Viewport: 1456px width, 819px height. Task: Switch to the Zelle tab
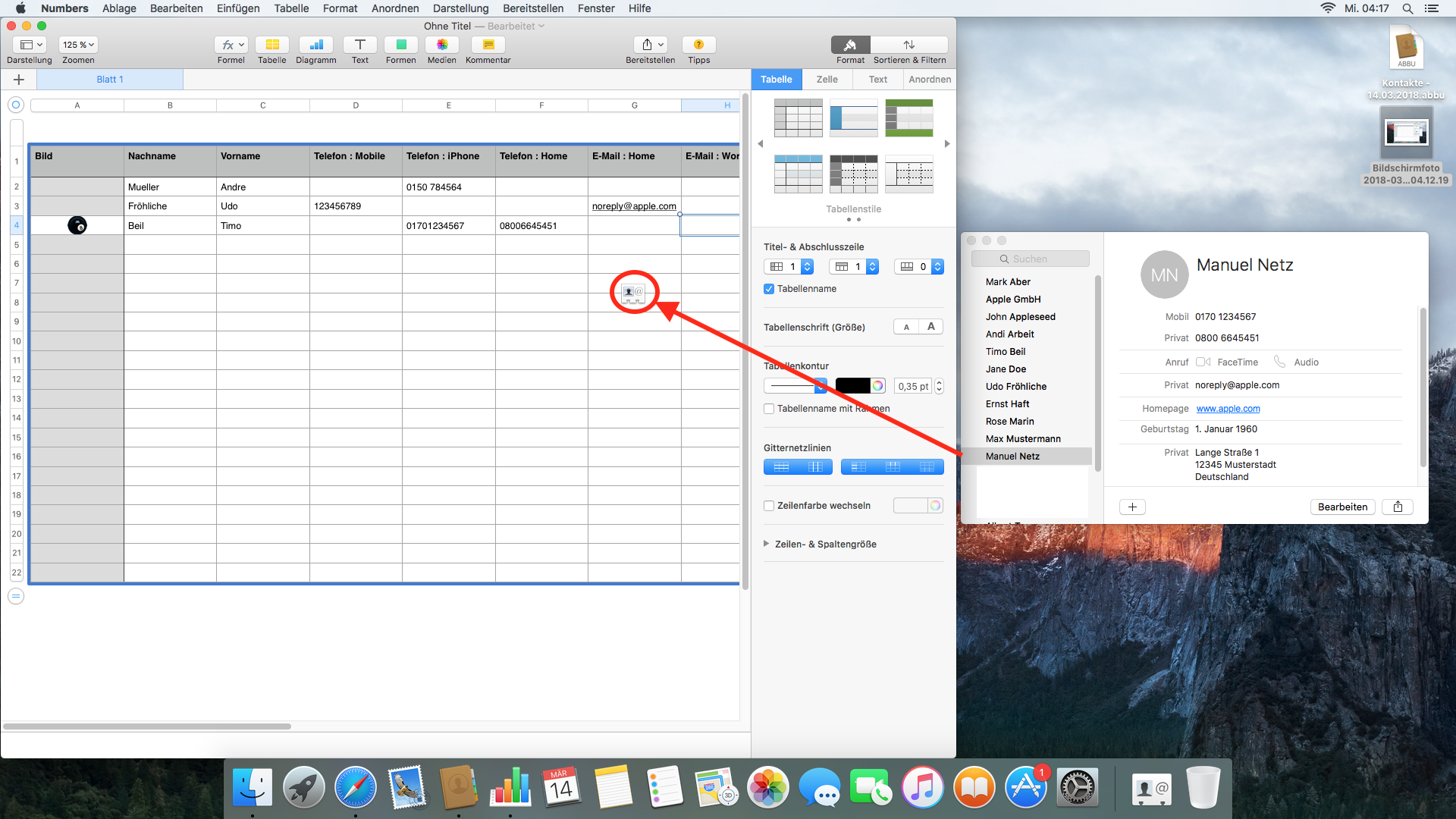point(827,79)
